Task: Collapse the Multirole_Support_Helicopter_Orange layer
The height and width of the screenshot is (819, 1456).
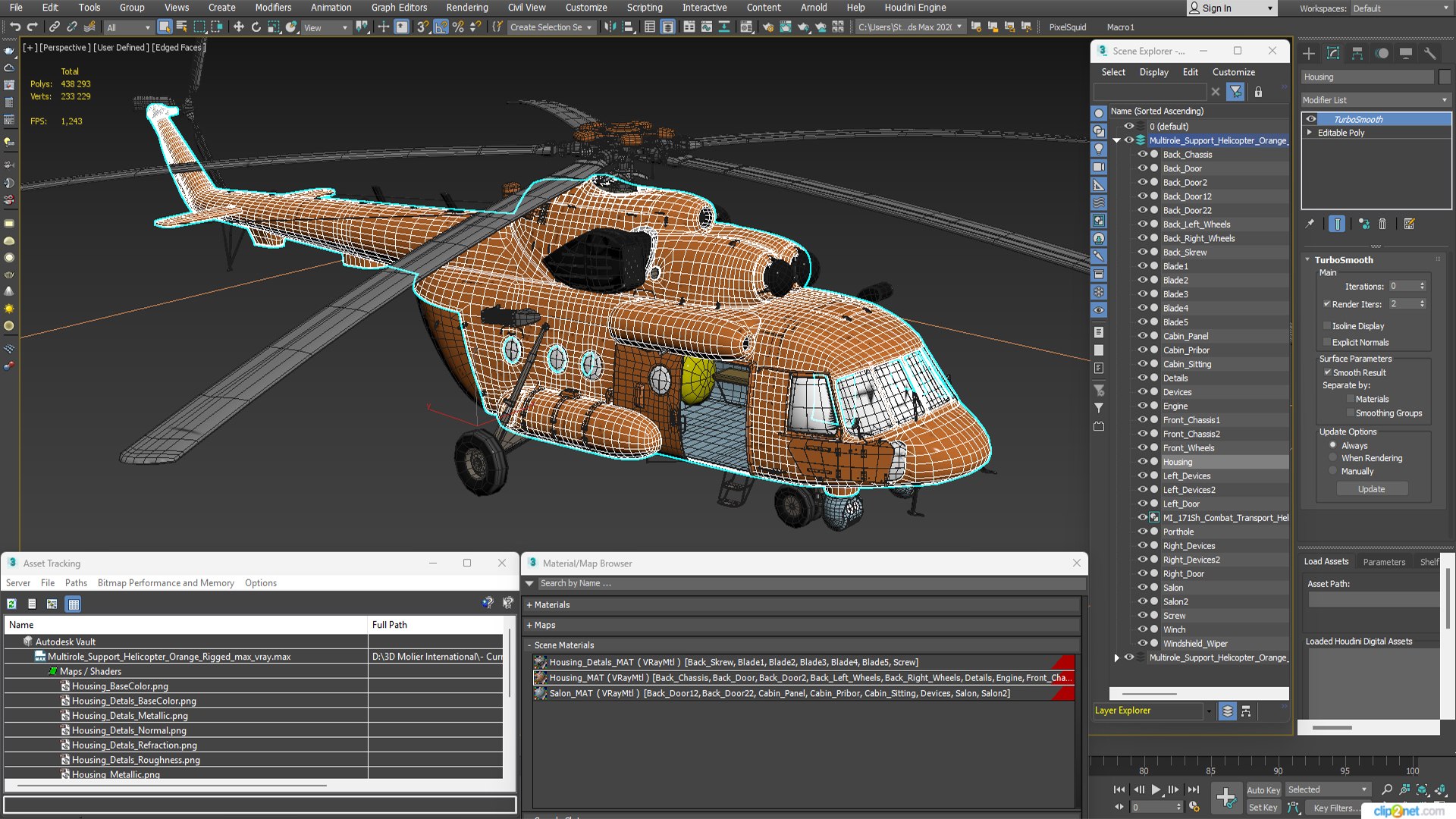Action: click(x=1116, y=140)
